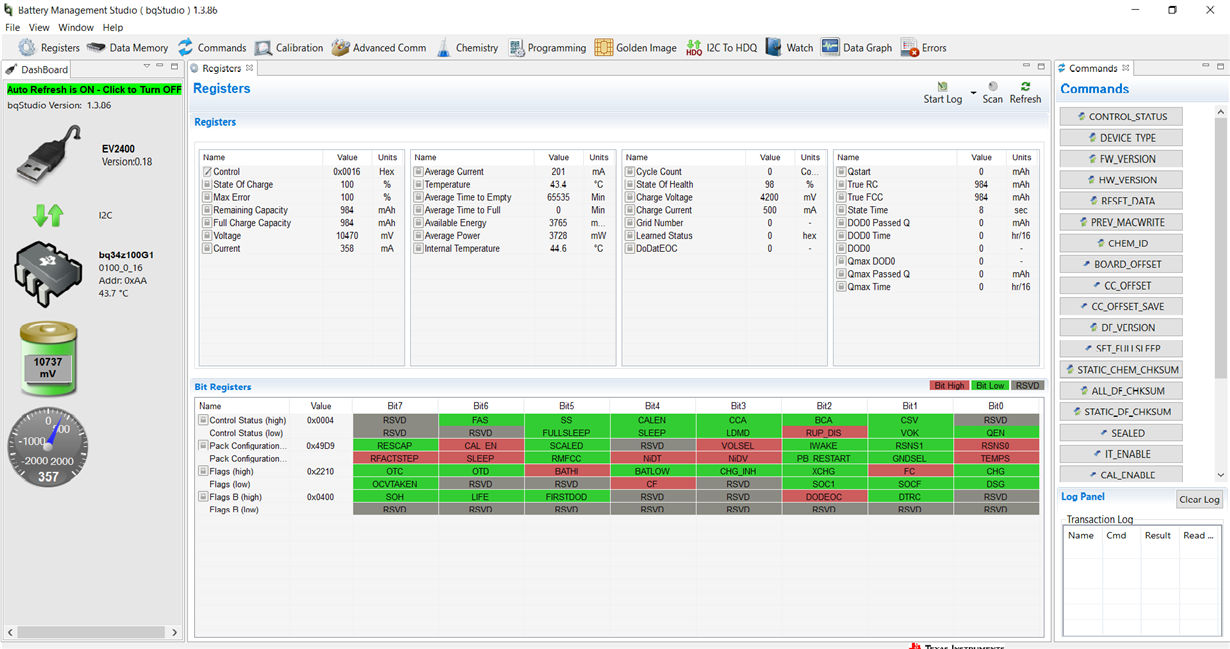This screenshot has width=1230, height=649.
Task: Open the Chemistry tool
Action: 467,48
